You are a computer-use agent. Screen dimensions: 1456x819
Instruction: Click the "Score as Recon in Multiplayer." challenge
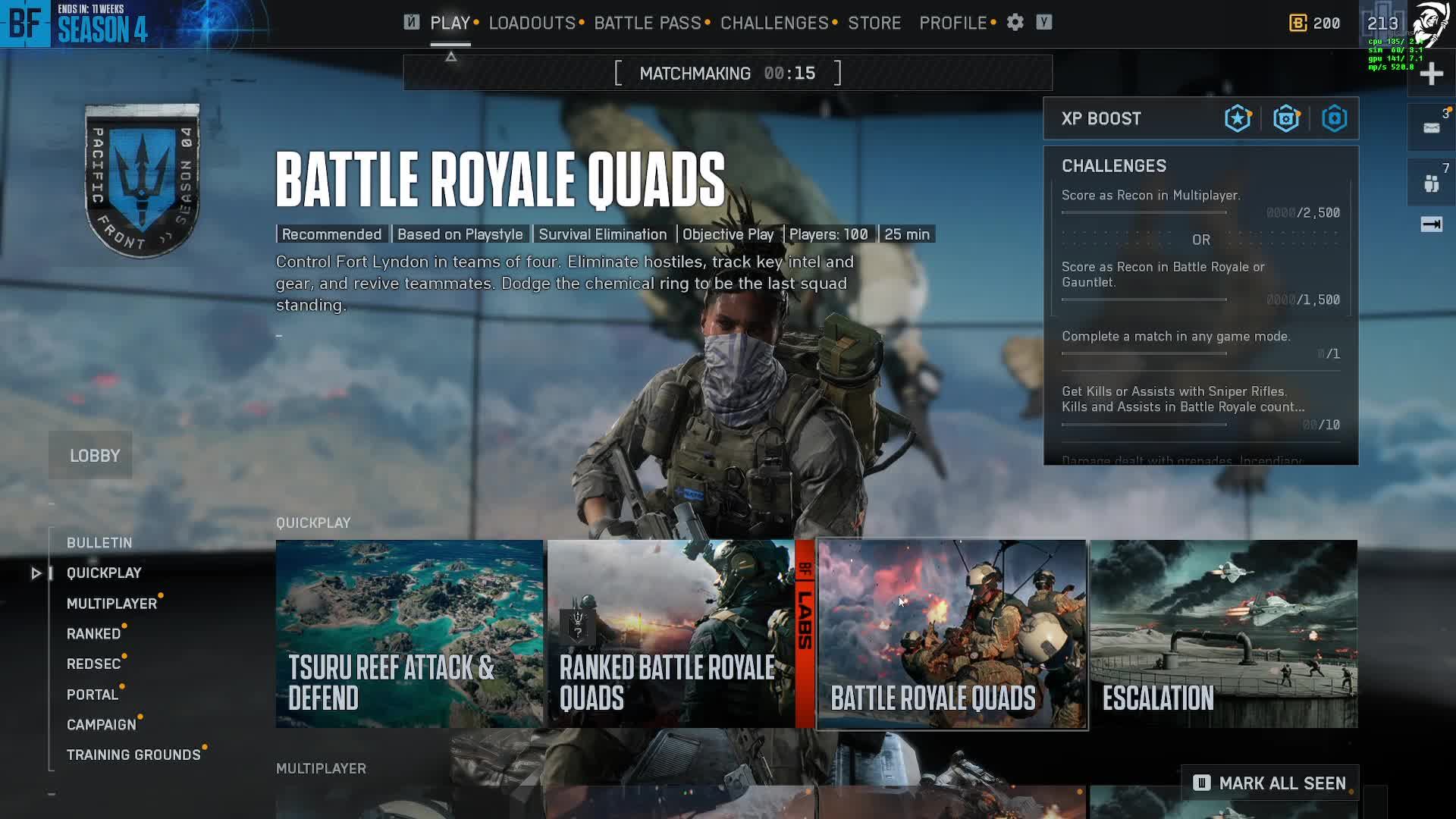pyautogui.click(x=1151, y=196)
